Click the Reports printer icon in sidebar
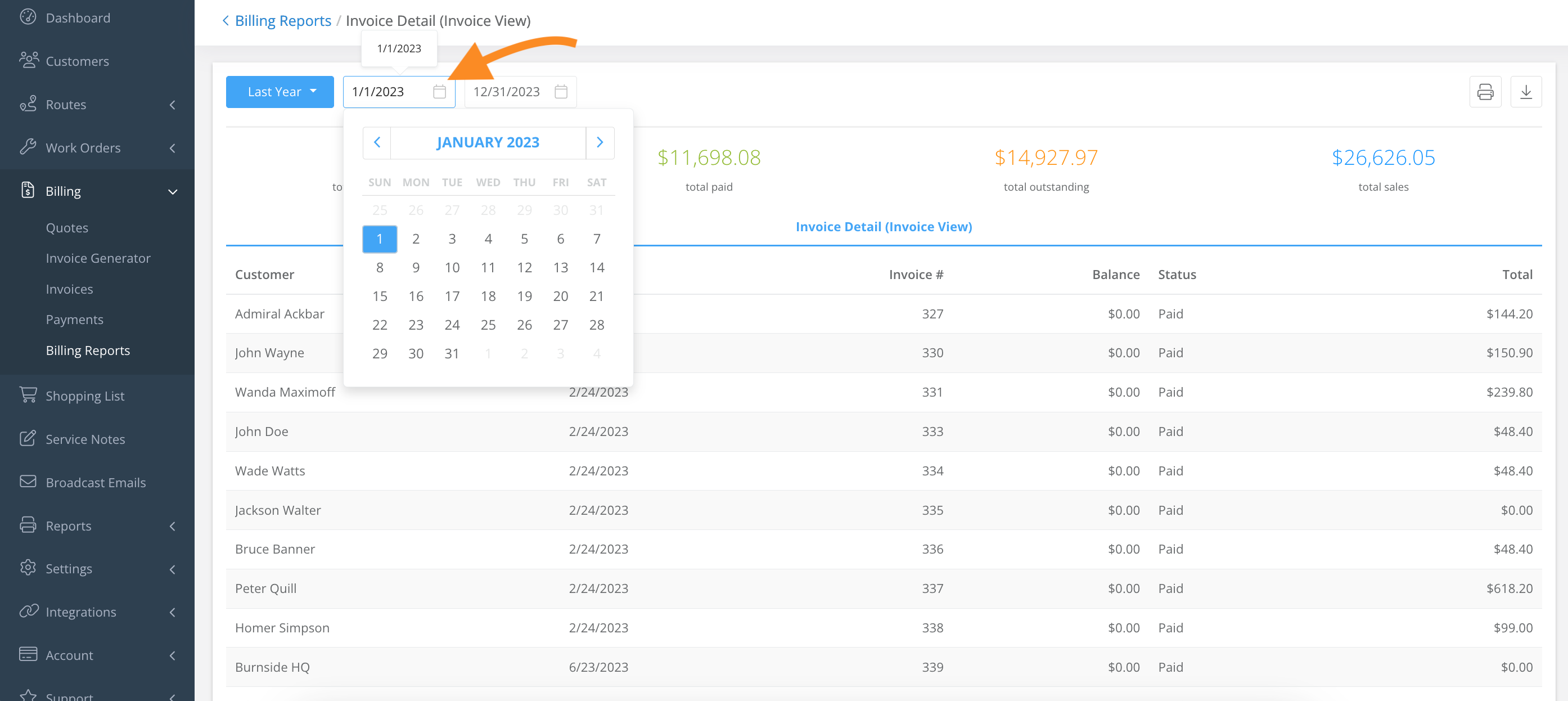The height and width of the screenshot is (701, 1568). click(28, 524)
